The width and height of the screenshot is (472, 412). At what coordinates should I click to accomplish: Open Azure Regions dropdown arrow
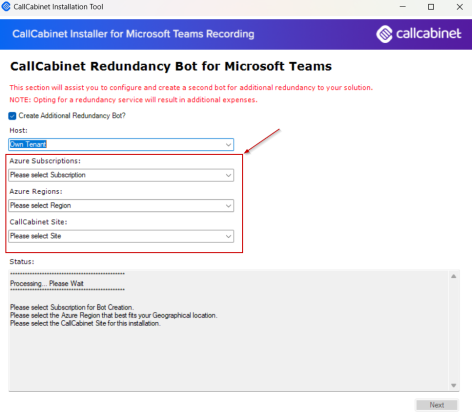228,206
